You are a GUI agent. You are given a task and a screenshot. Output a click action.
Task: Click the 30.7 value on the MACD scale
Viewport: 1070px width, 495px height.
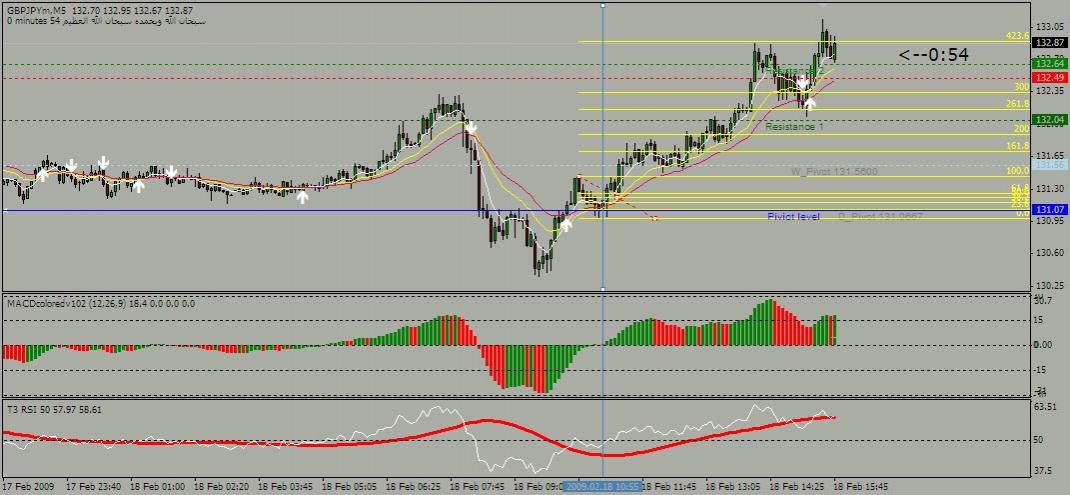[x=1044, y=300]
